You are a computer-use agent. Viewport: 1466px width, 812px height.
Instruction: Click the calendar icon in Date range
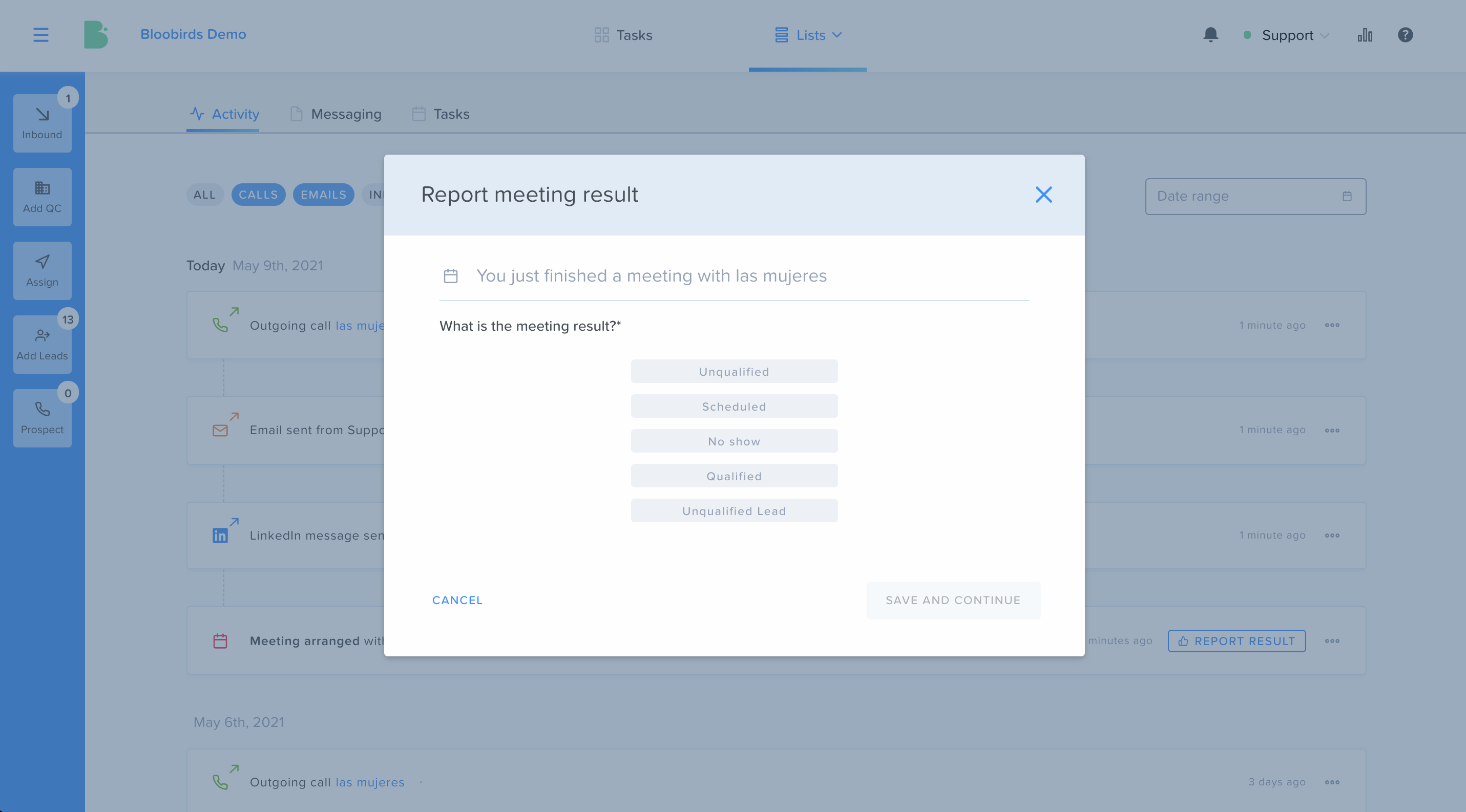pyautogui.click(x=1347, y=197)
